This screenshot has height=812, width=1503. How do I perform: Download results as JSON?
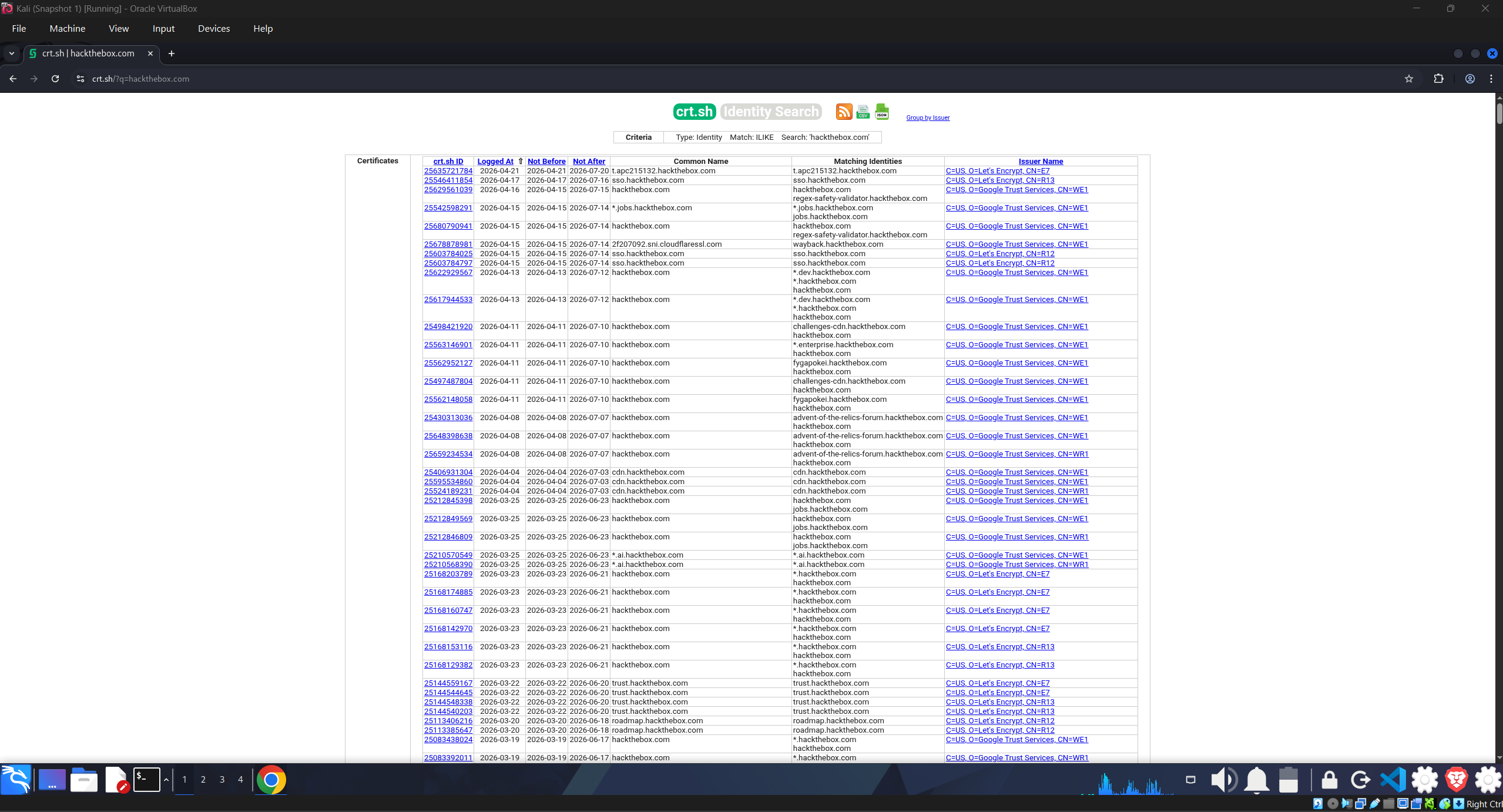882,112
